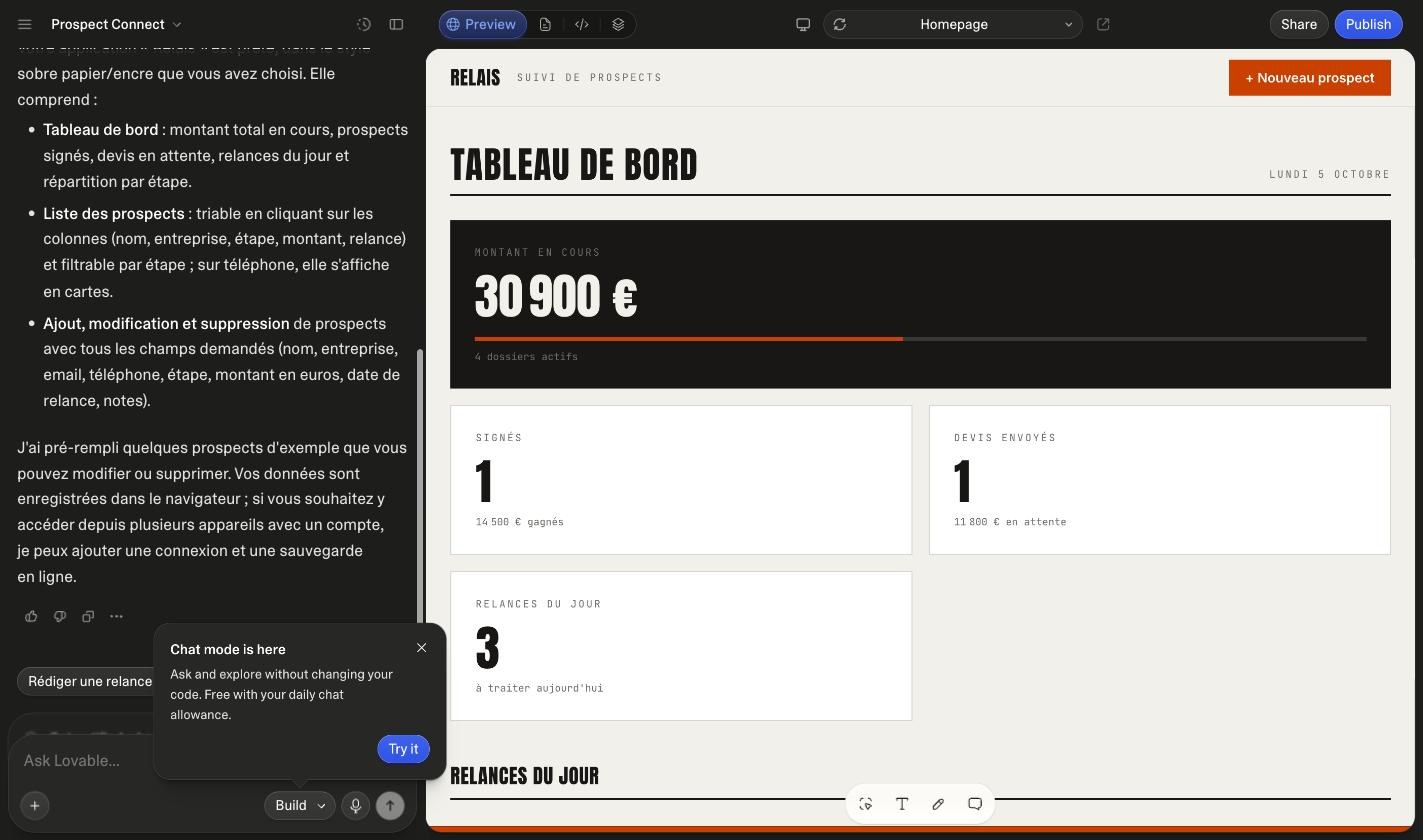Publish the project
This screenshot has height=840, width=1423.
click(1368, 24)
